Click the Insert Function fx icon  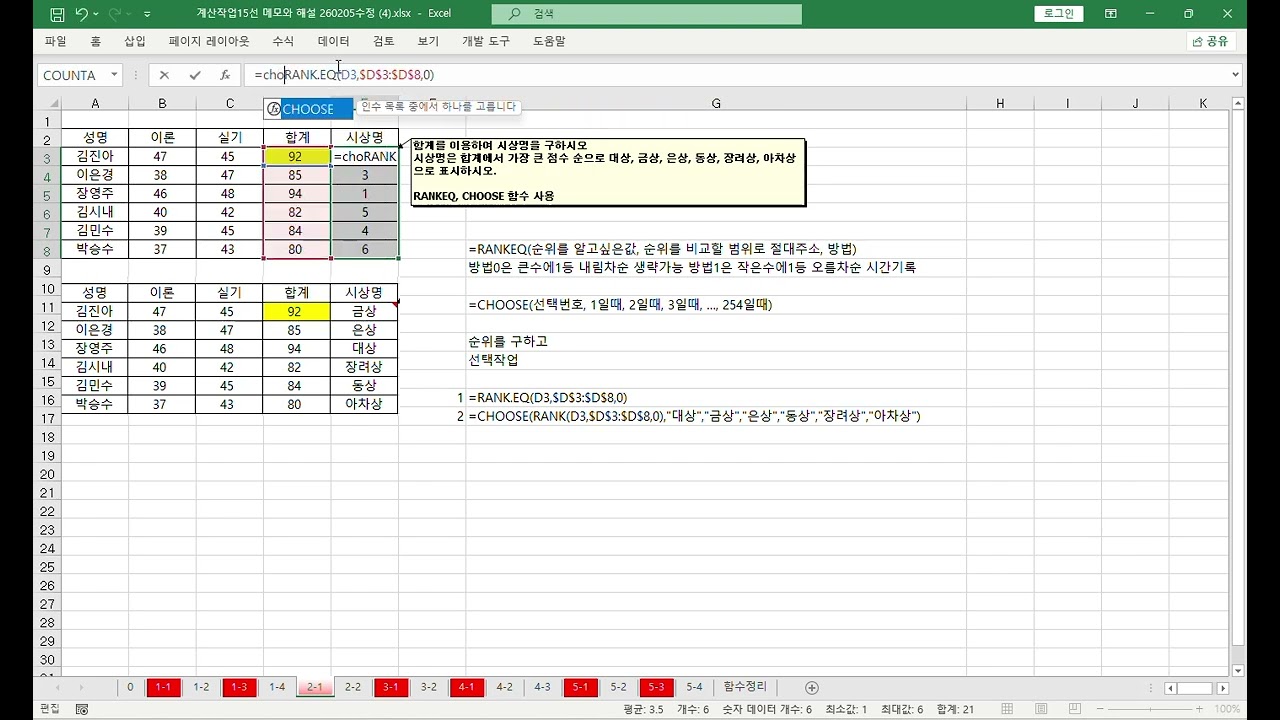(x=225, y=75)
